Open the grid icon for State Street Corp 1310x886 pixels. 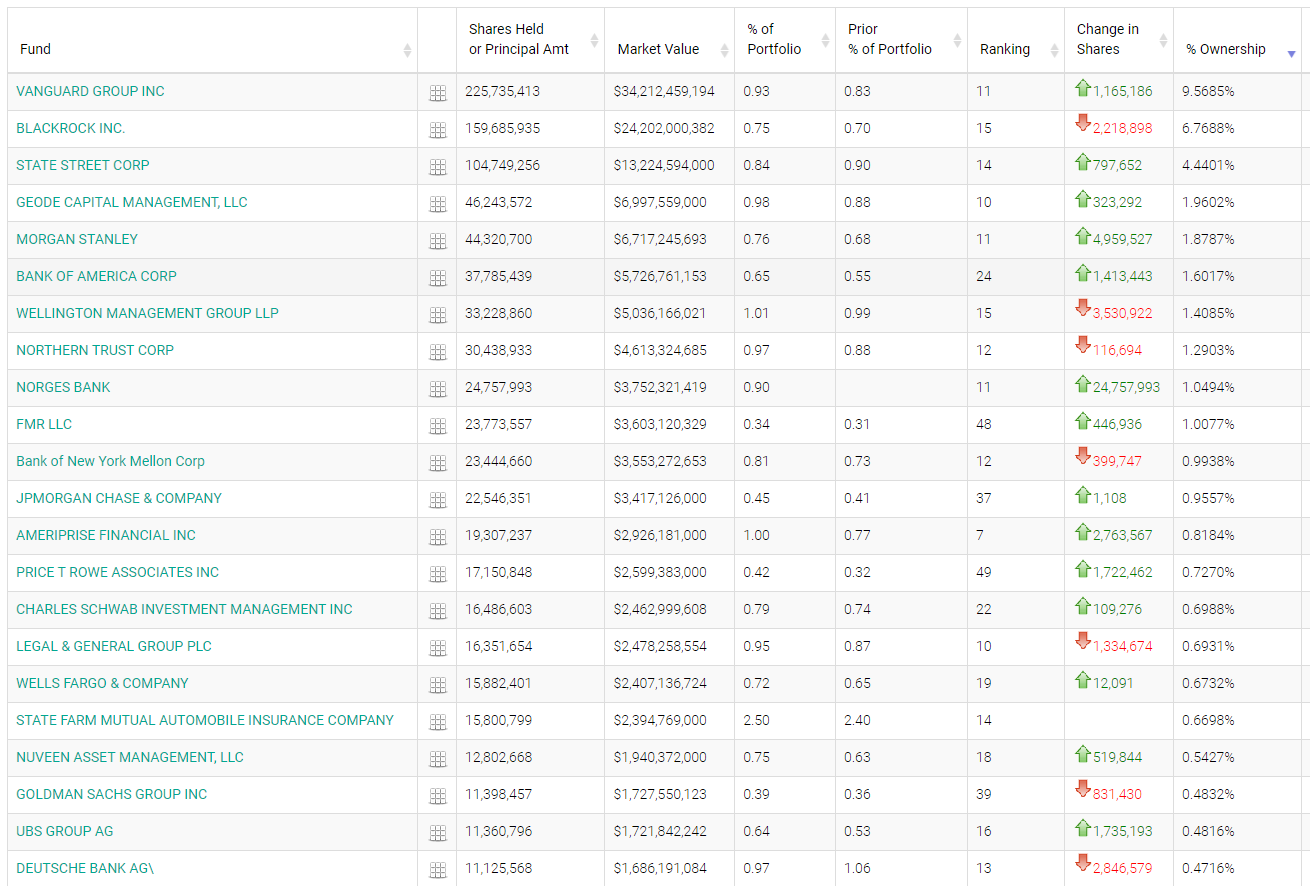437,167
